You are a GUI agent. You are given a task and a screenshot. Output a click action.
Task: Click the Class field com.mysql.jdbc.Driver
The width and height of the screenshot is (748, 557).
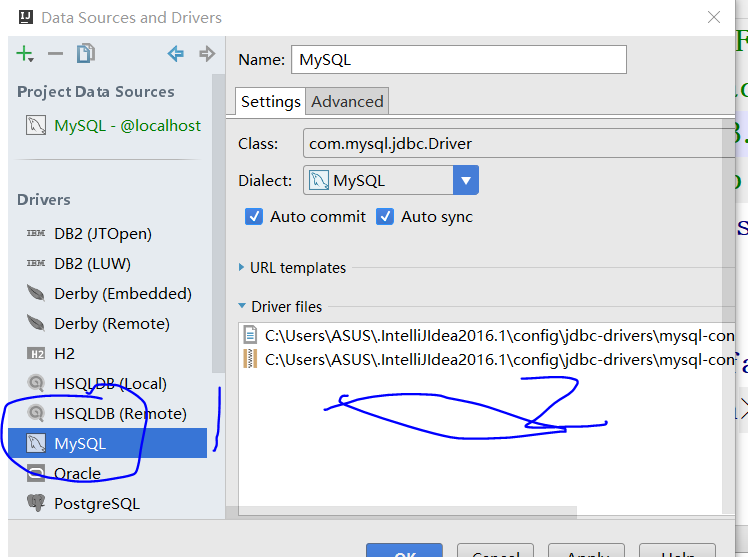click(x=519, y=144)
